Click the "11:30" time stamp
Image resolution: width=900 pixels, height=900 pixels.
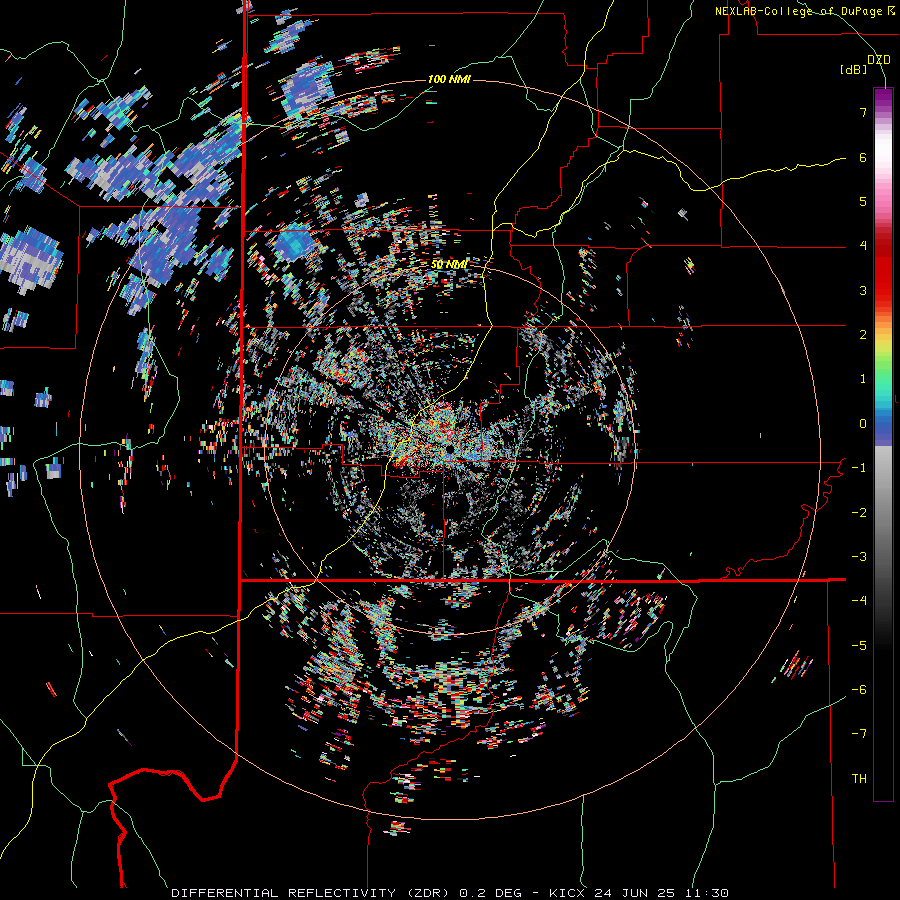pyautogui.click(x=706, y=893)
